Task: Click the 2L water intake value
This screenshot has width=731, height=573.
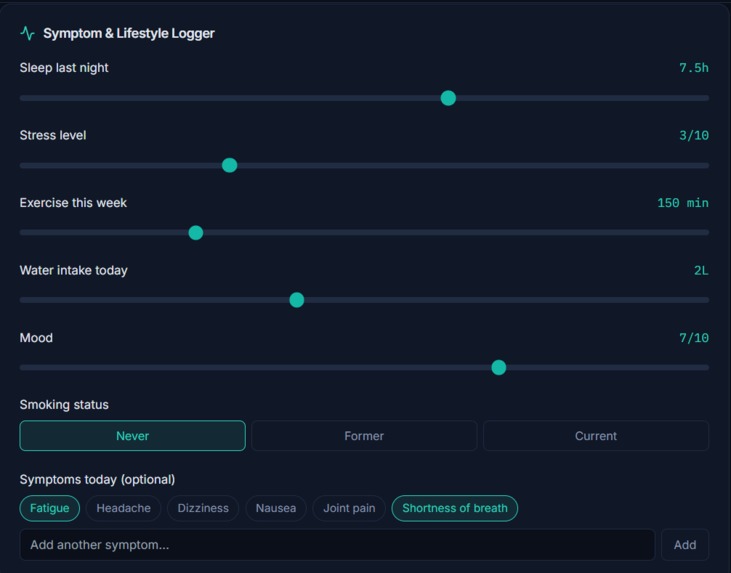Action: [x=701, y=270]
